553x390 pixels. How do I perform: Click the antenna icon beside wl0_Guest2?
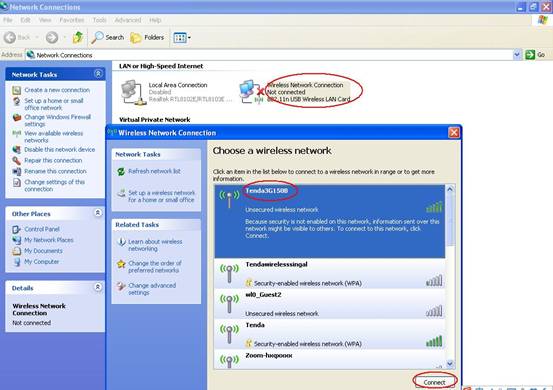click(x=229, y=304)
